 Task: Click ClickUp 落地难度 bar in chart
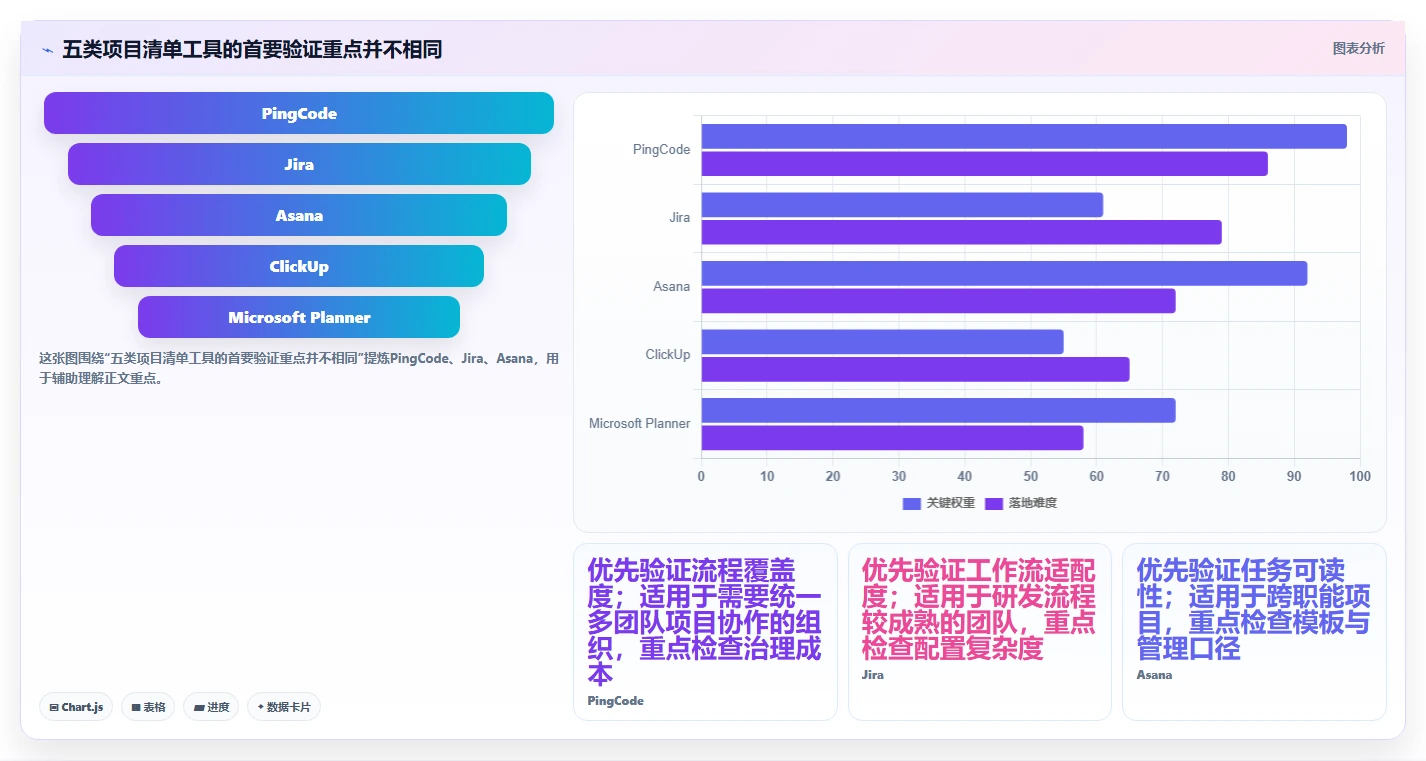click(915, 369)
